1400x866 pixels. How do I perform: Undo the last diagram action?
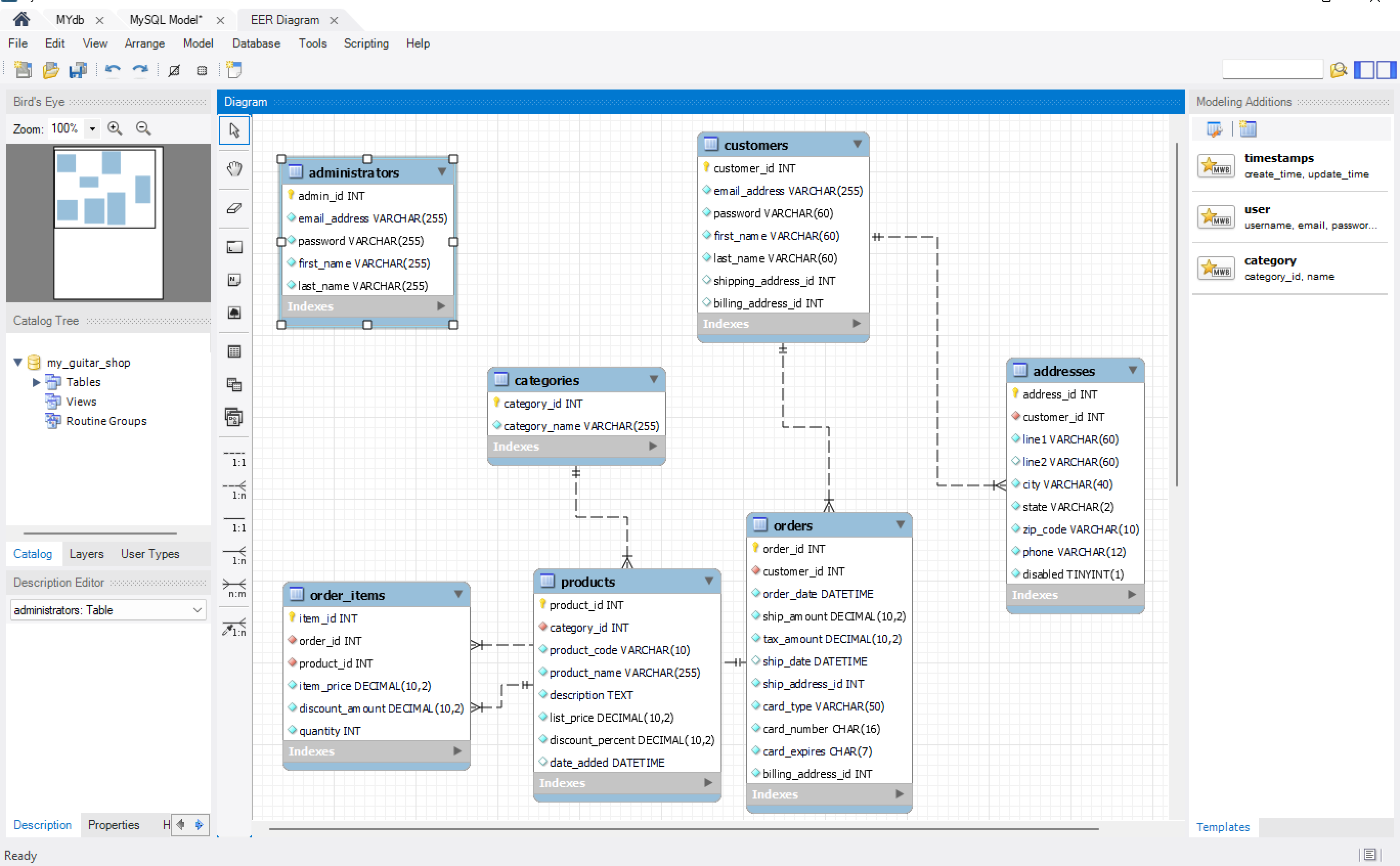click(113, 70)
